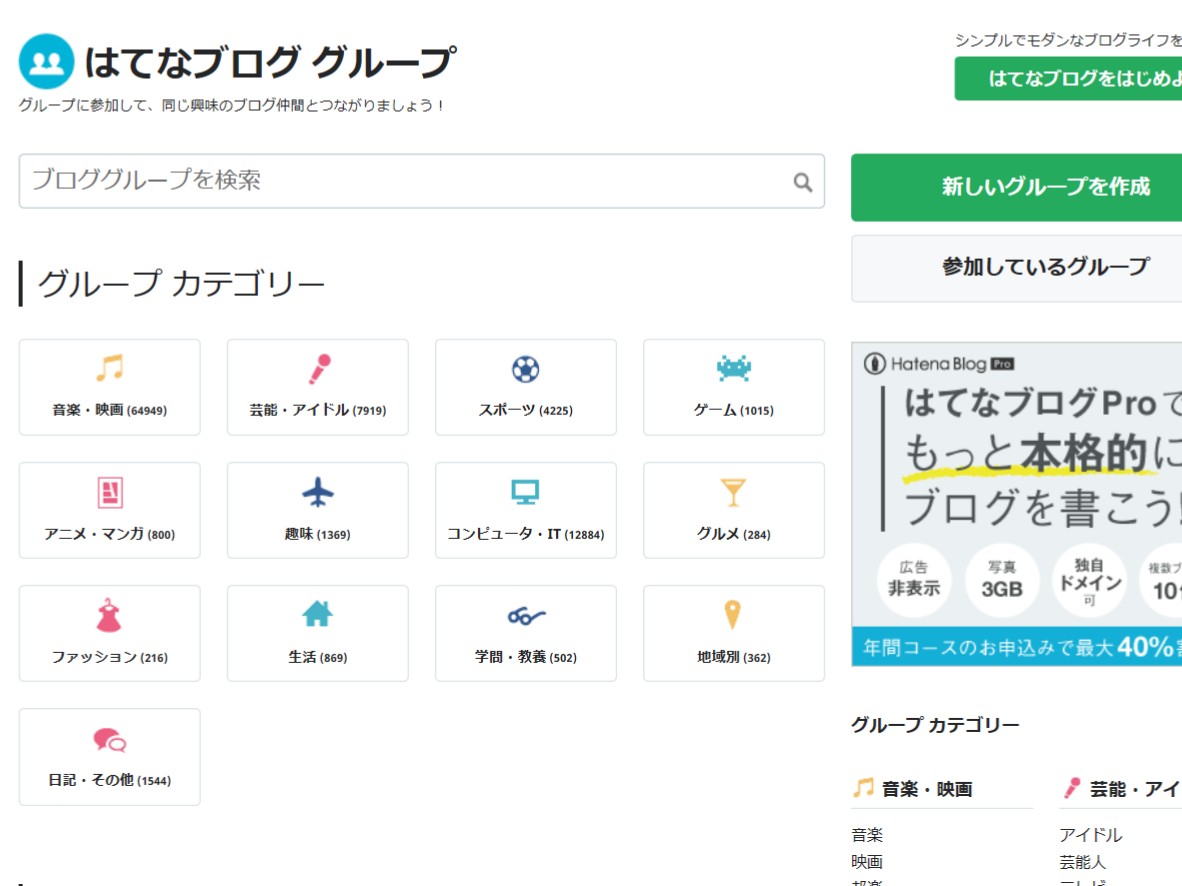Select the 地域別 (362) category label

733,657
